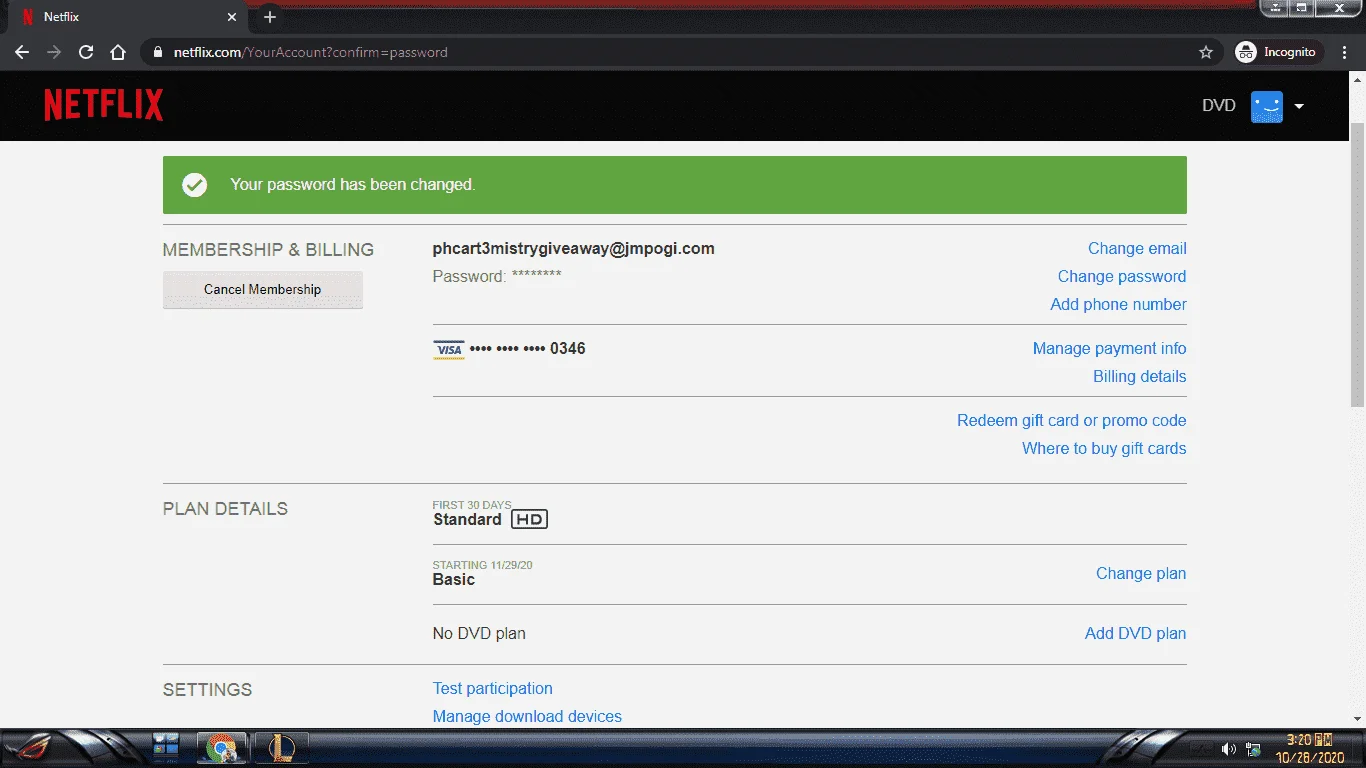The height and width of the screenshot is (768, 1366).
Task: Click the page vertical scrollbar
Action: (1357, 264)
